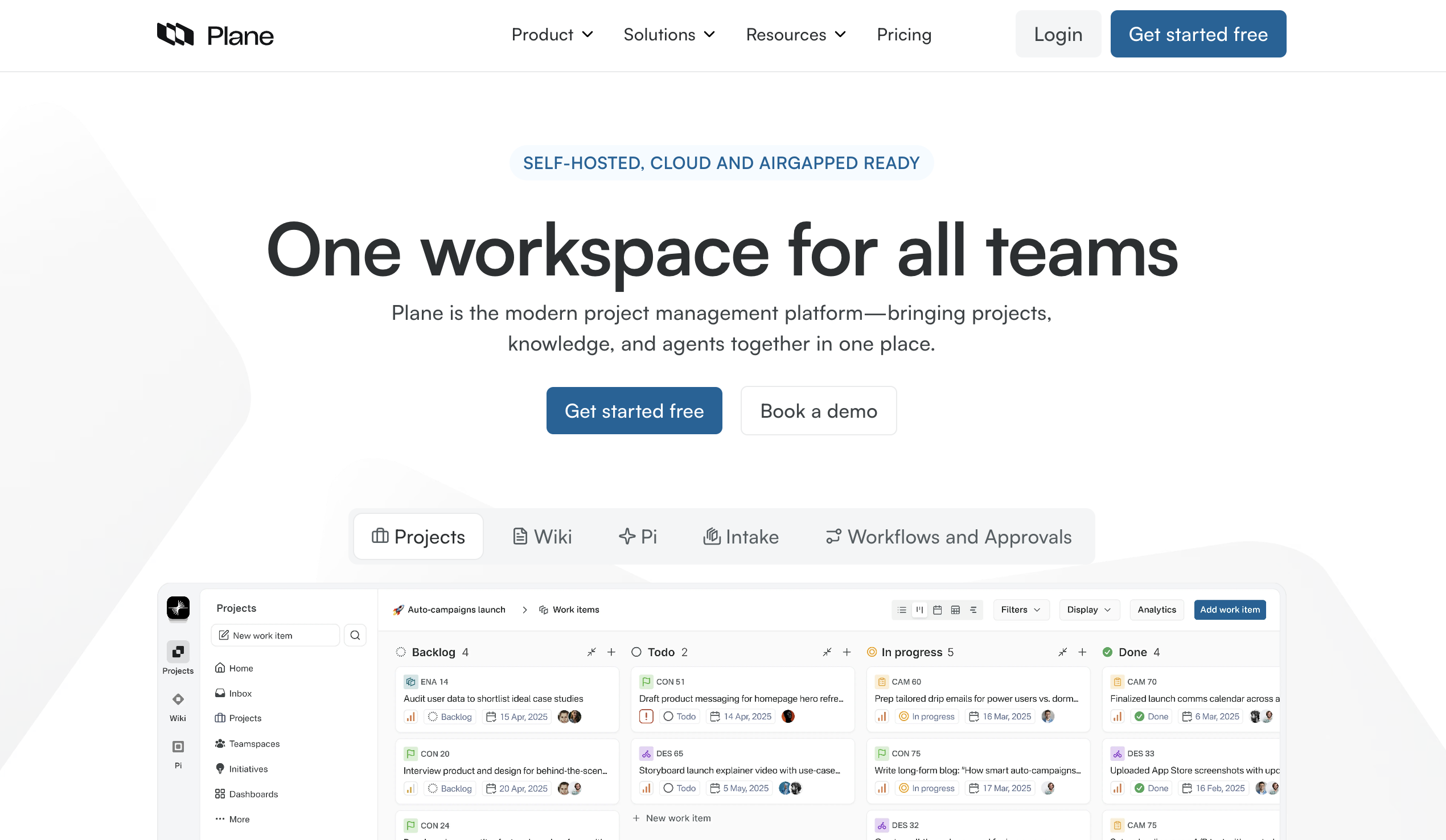Switch to calendar view icon
The image size is (1446, 840).
(938, 610)
